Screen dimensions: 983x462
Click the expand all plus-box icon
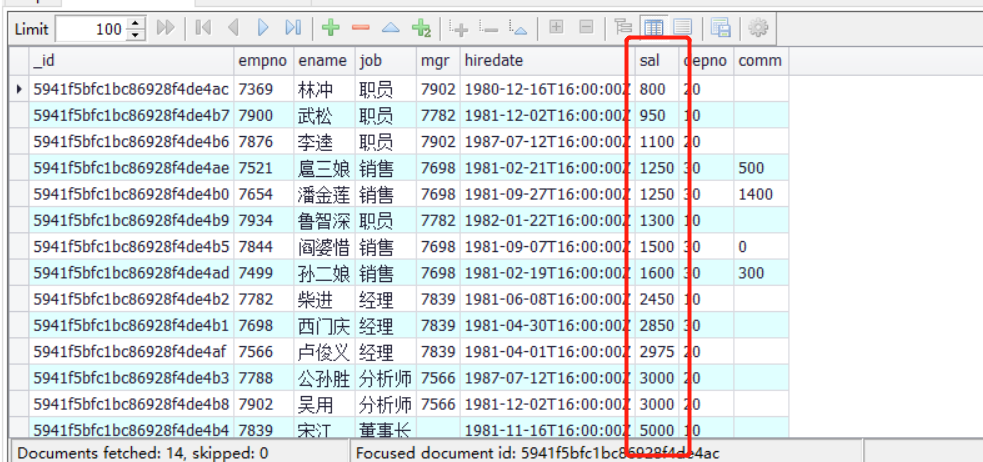coord(555,28)
